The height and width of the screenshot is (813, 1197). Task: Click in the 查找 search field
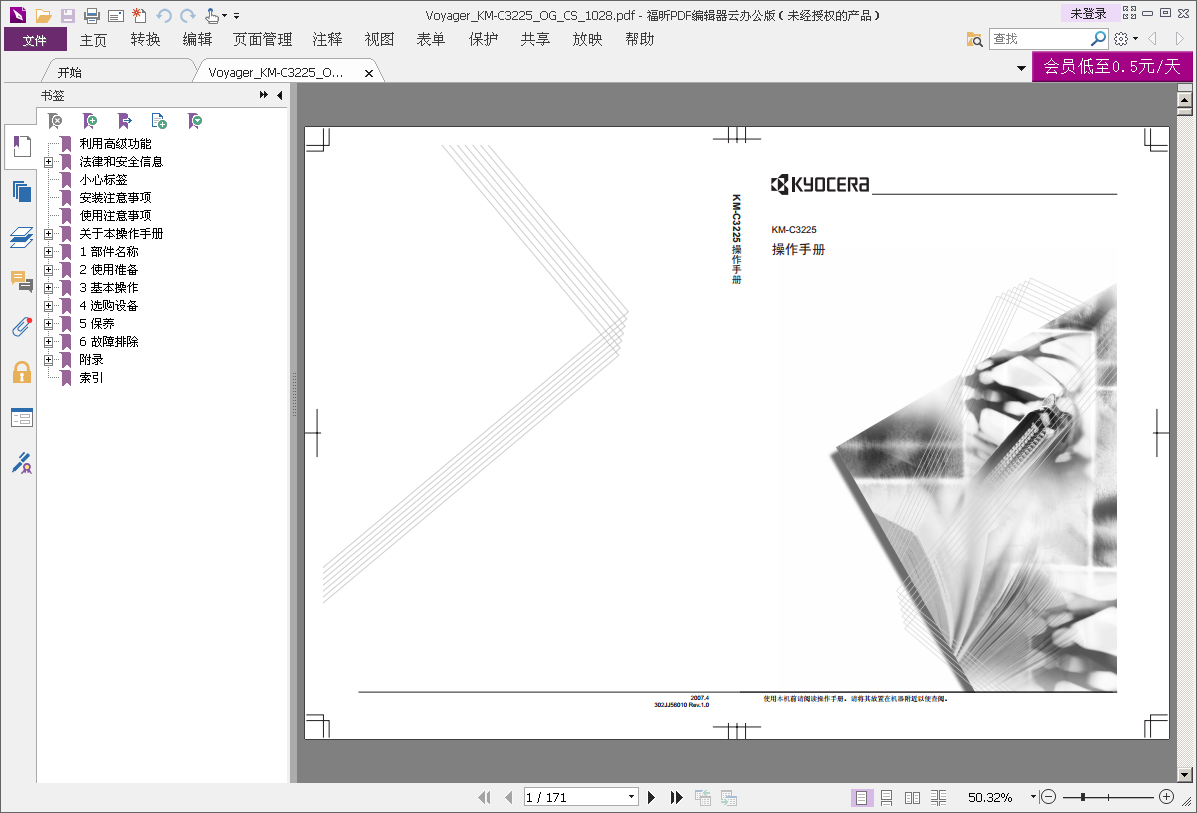(1040, 38)
